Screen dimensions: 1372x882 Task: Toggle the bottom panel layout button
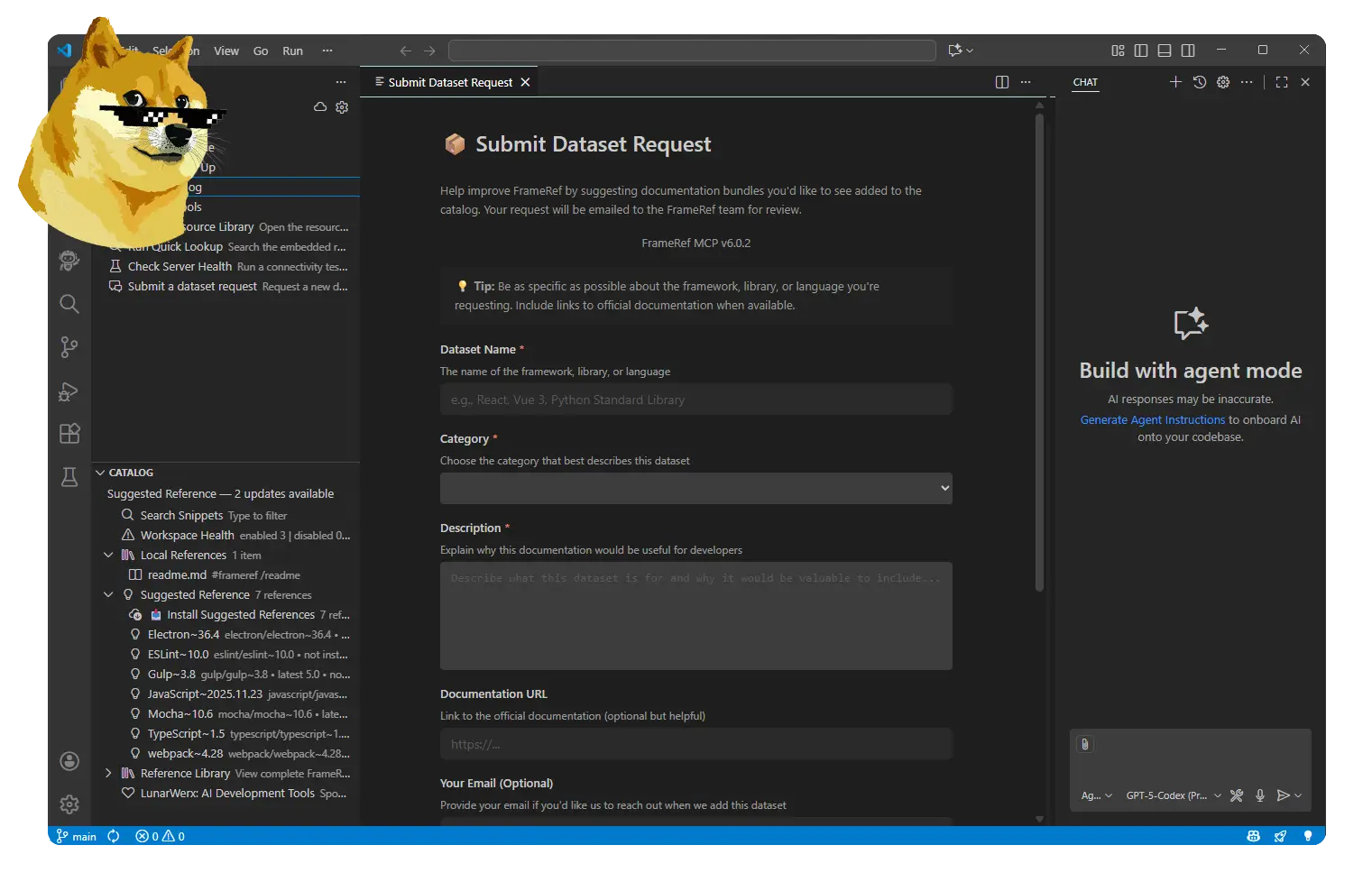tap(1165, 51)
